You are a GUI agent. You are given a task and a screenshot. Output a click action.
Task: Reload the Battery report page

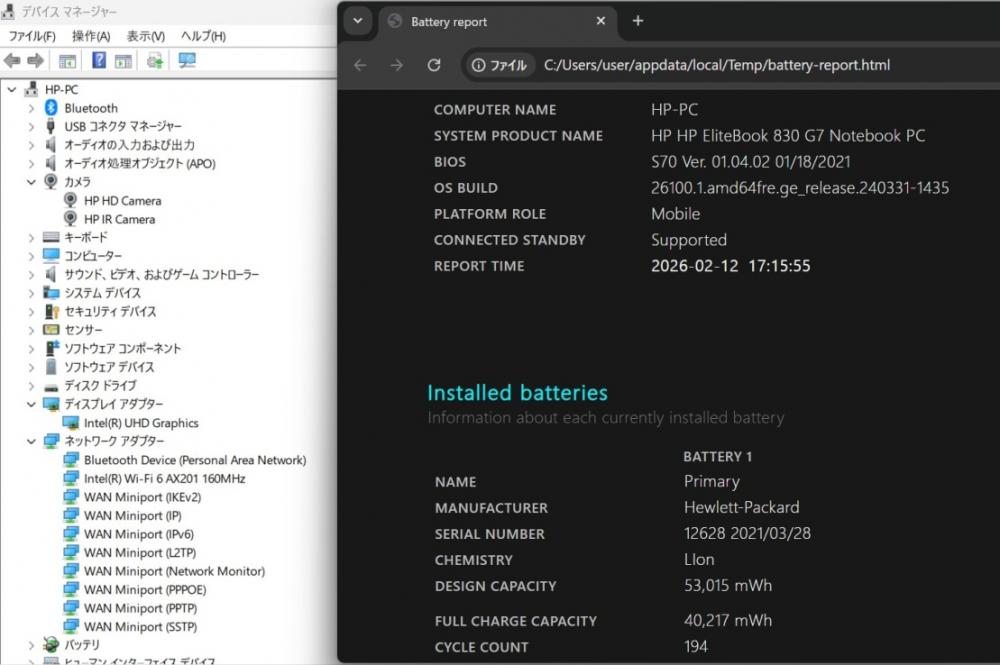[x=434, y=65]
